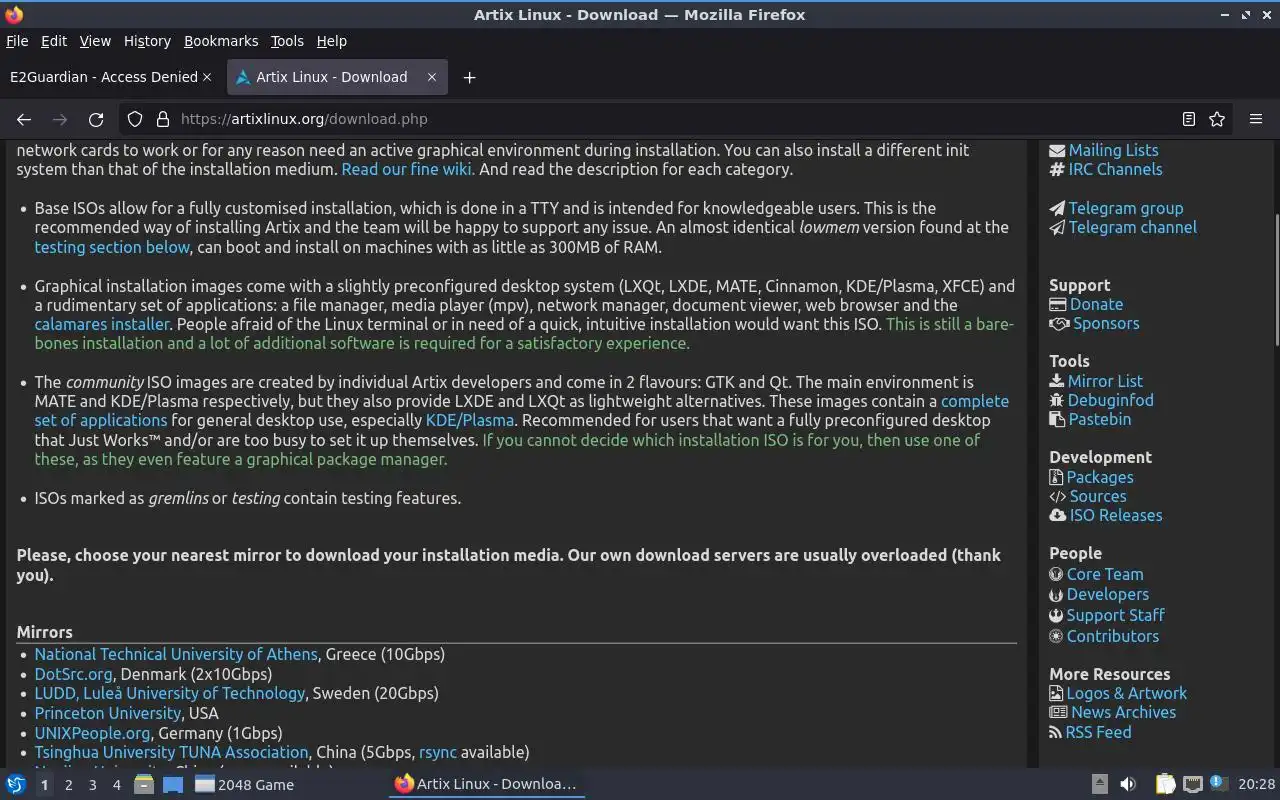Choose LUDD, Luleå University of Technology mirror
Image resolution: width=1280 pixels, height=800 pixels.
pyautogui.click(x=170, y=693)
